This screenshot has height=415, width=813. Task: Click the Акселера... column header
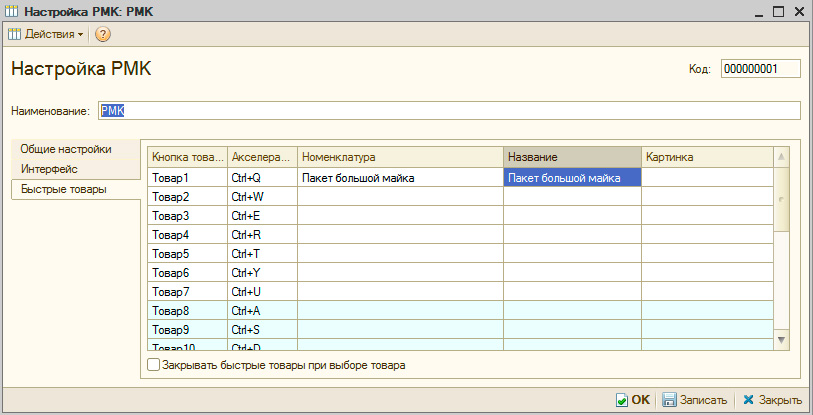click(262, 157)
